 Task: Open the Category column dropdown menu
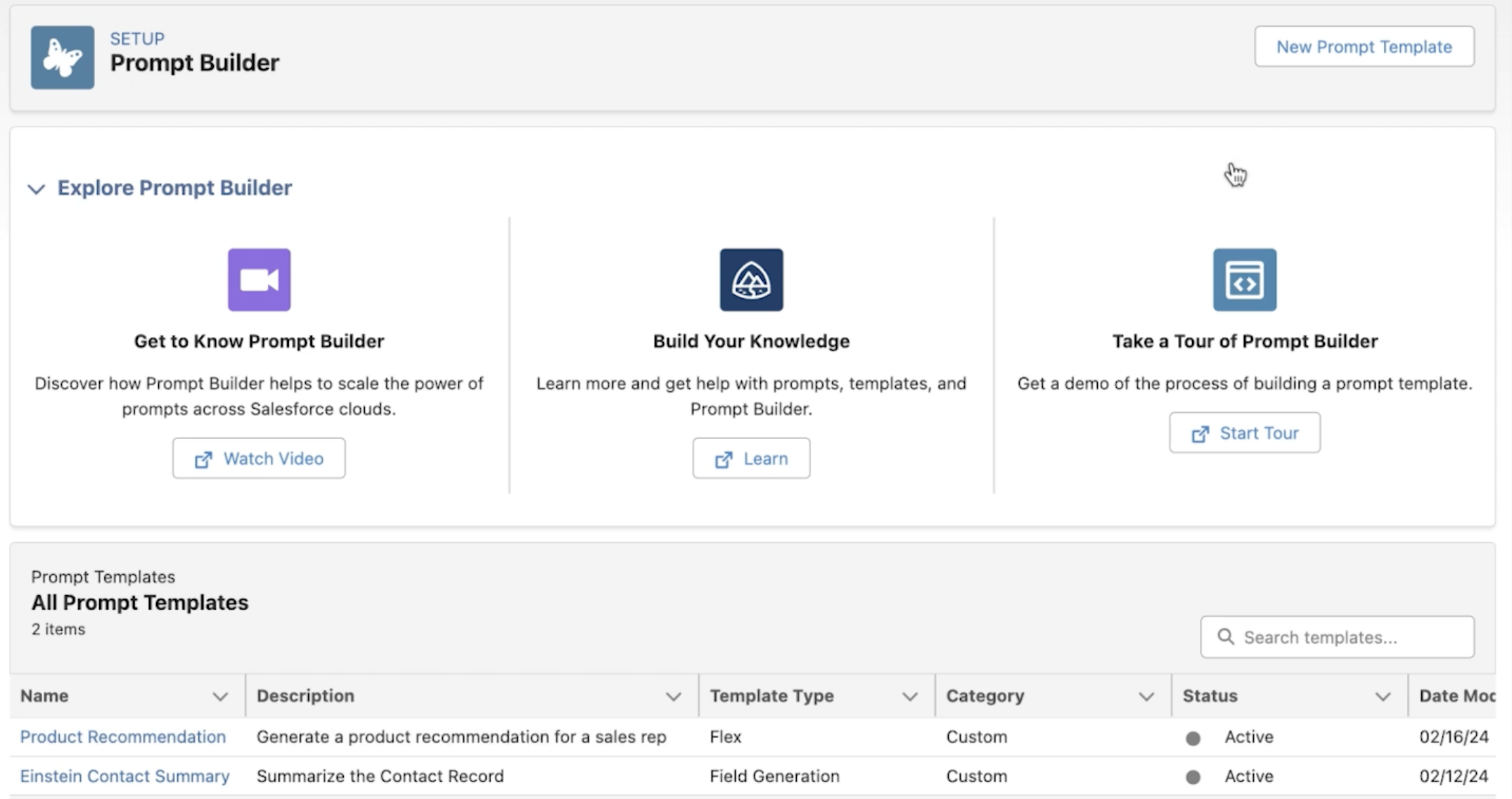[x=1146, y=696]
